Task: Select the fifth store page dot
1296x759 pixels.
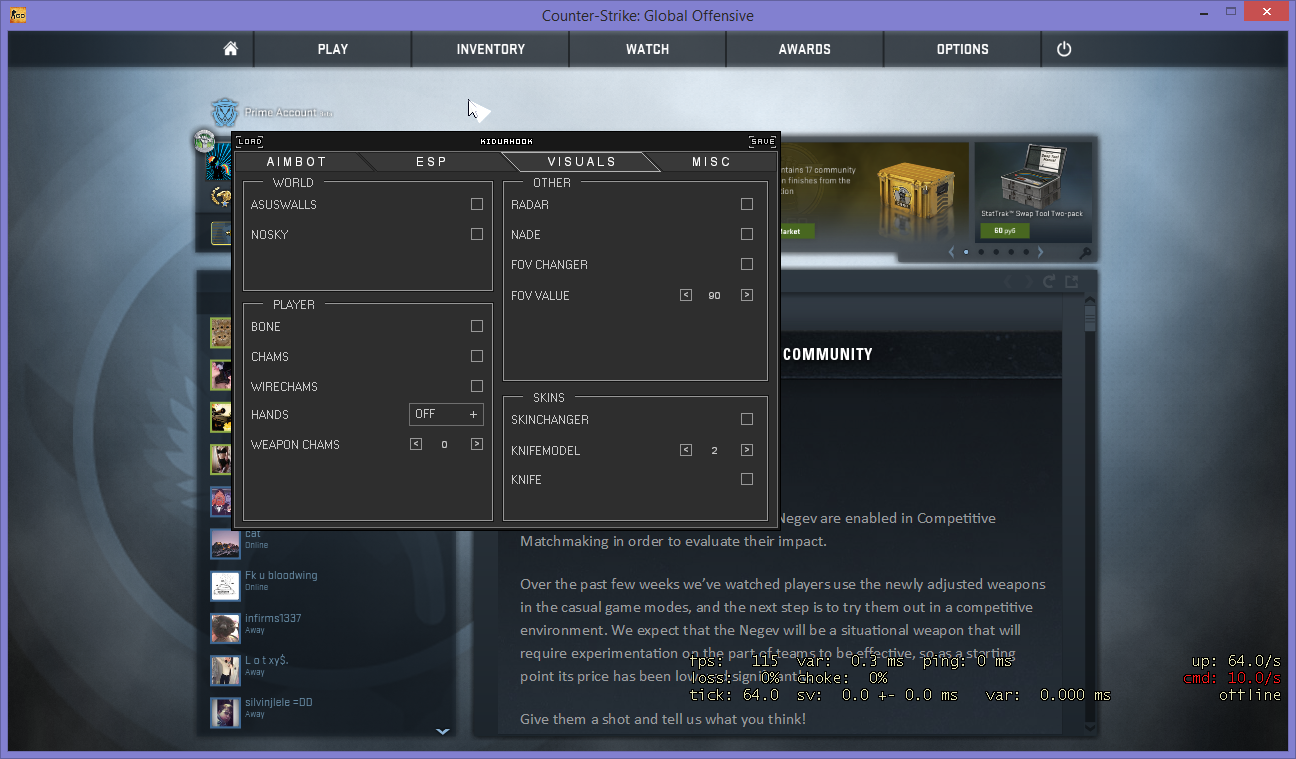Action: [x=1026, y=252]
